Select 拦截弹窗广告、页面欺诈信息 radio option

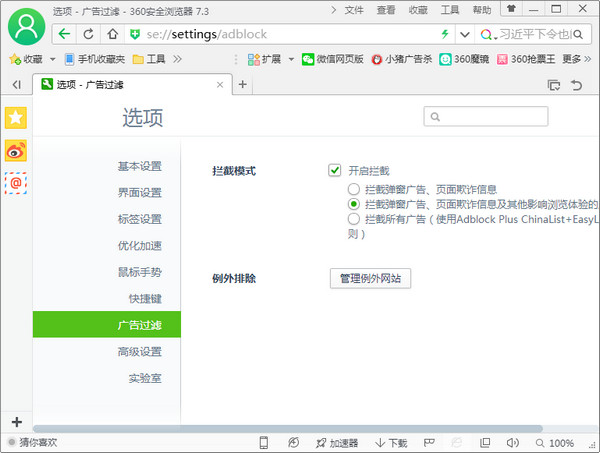coord(354,189)
